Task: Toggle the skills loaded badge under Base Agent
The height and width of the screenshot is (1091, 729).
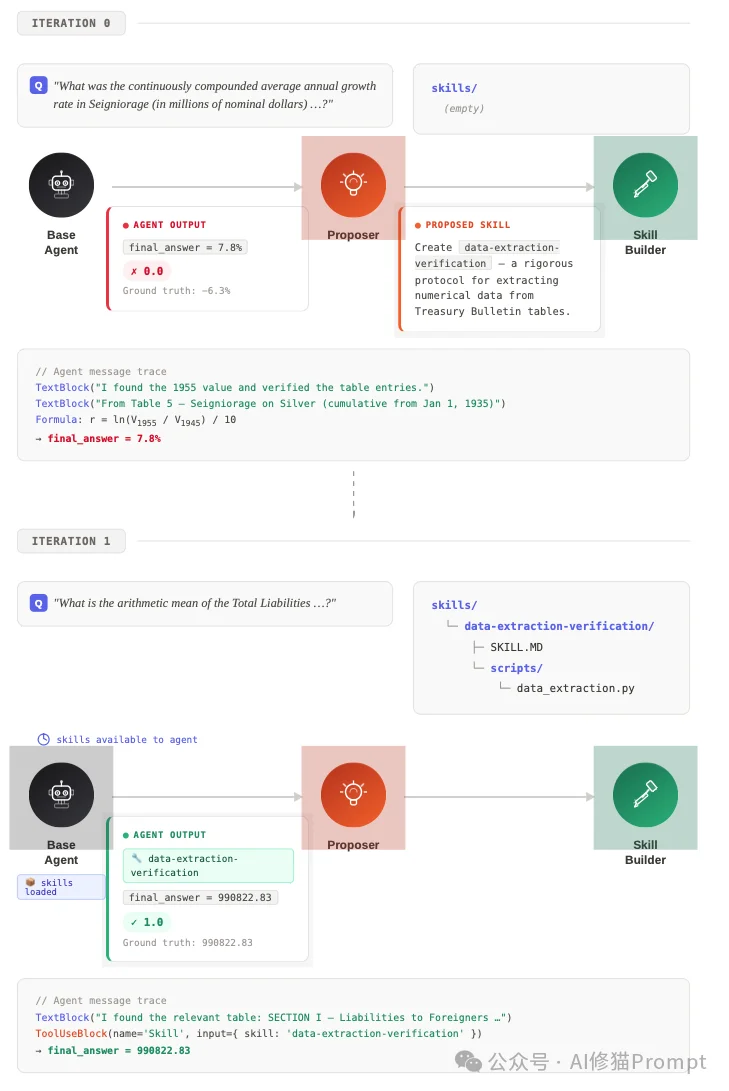Action: pos(61,887)
